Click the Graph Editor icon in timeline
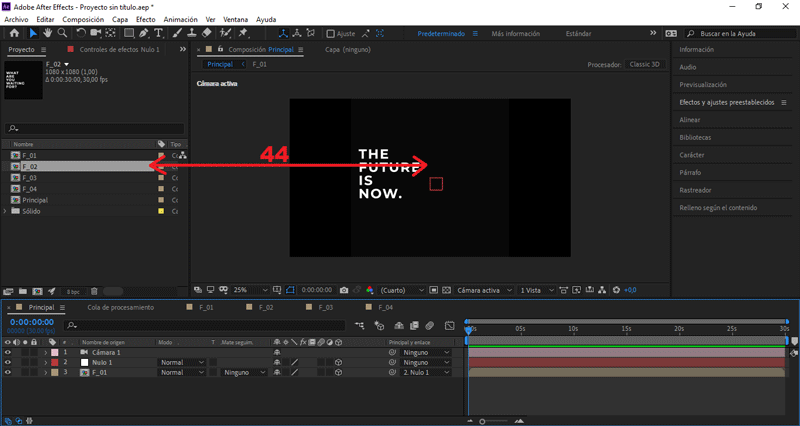 point(449,325)
